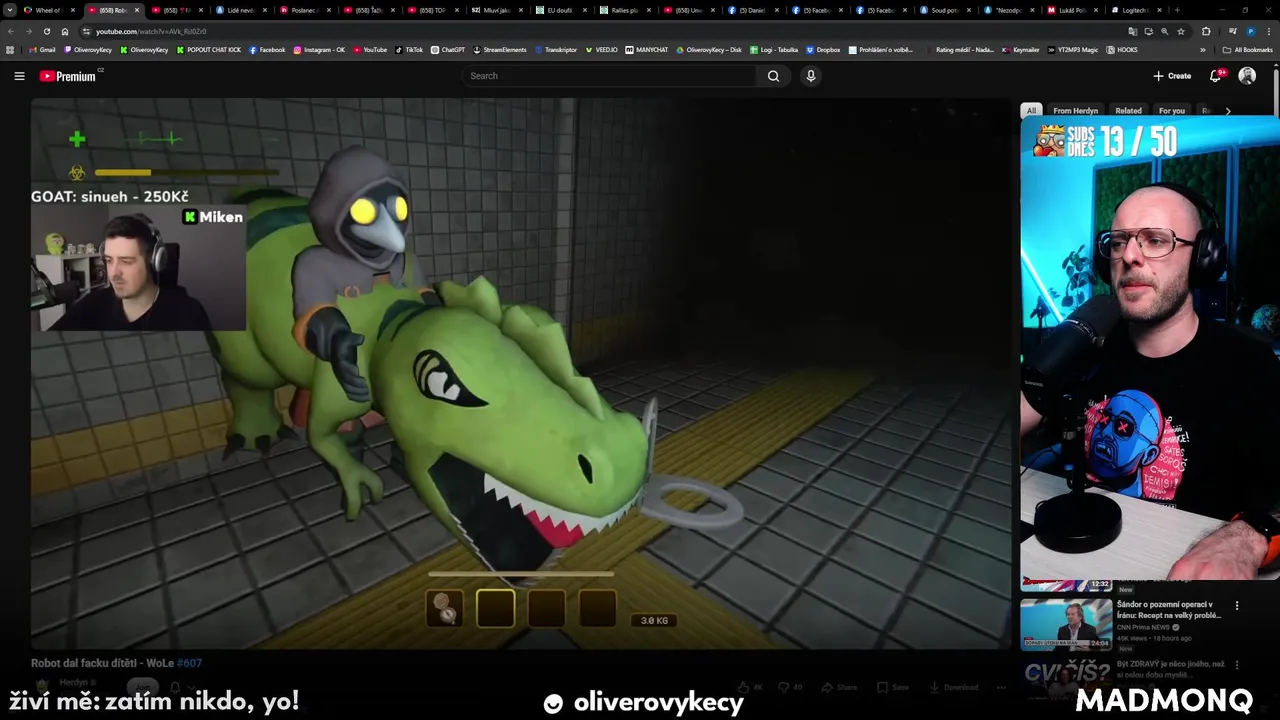The width and height of the screenshot is (1280, 720).
Task: Open the TikTok bookmark
Action: 410,49
